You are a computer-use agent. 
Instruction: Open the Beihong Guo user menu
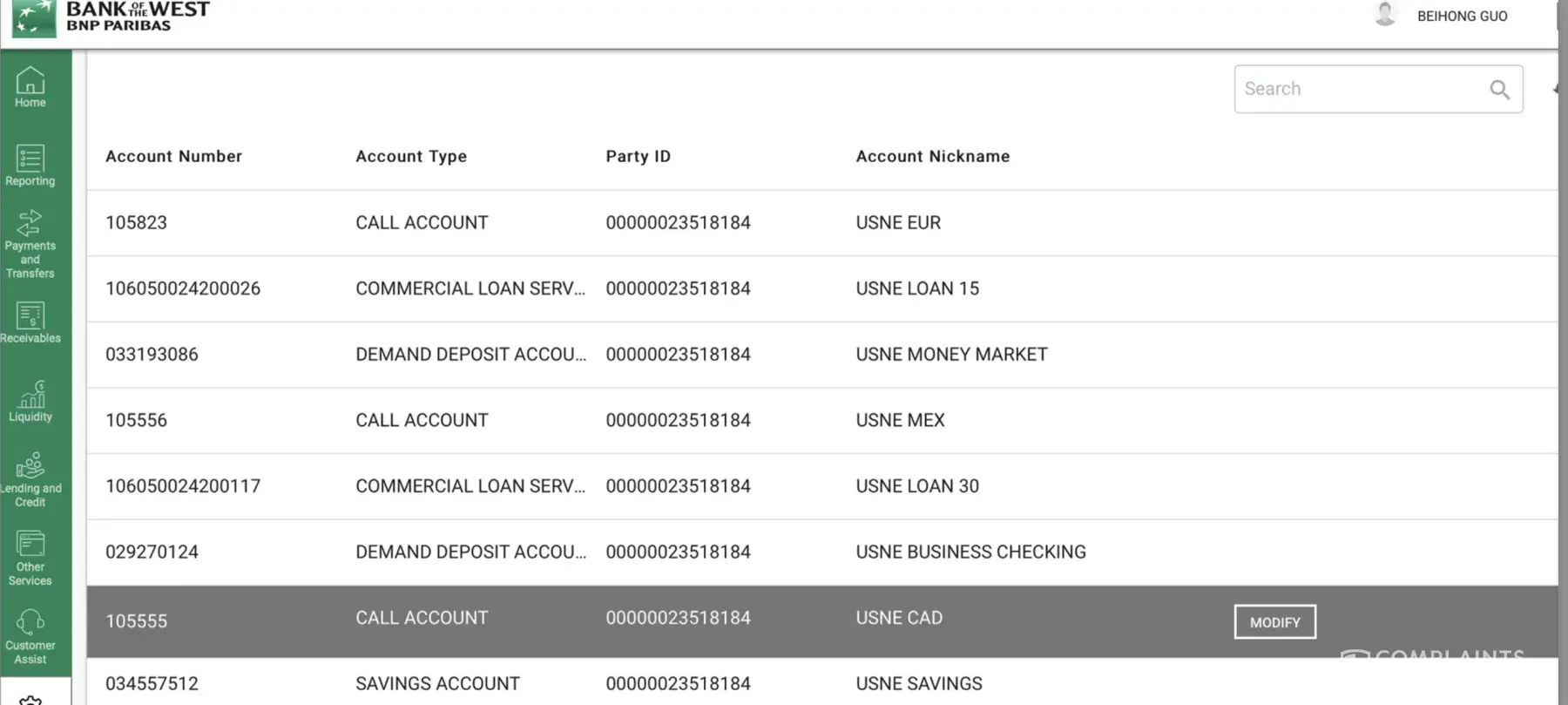click(x=1462, y=17)
